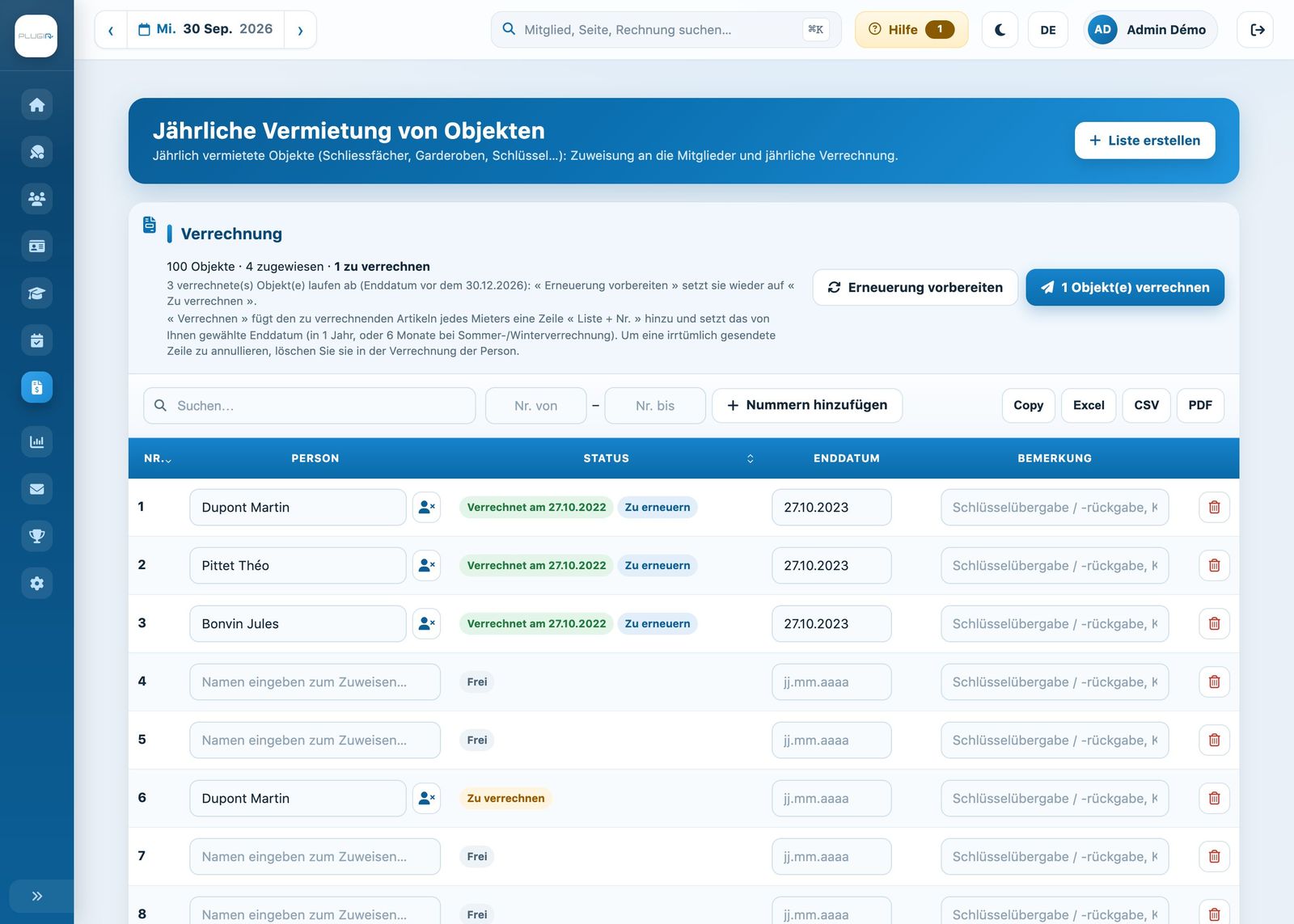Viewport: 1294px width, 924px height.
Task: Click the Plugin logo at top left
Action: (36, 36)
